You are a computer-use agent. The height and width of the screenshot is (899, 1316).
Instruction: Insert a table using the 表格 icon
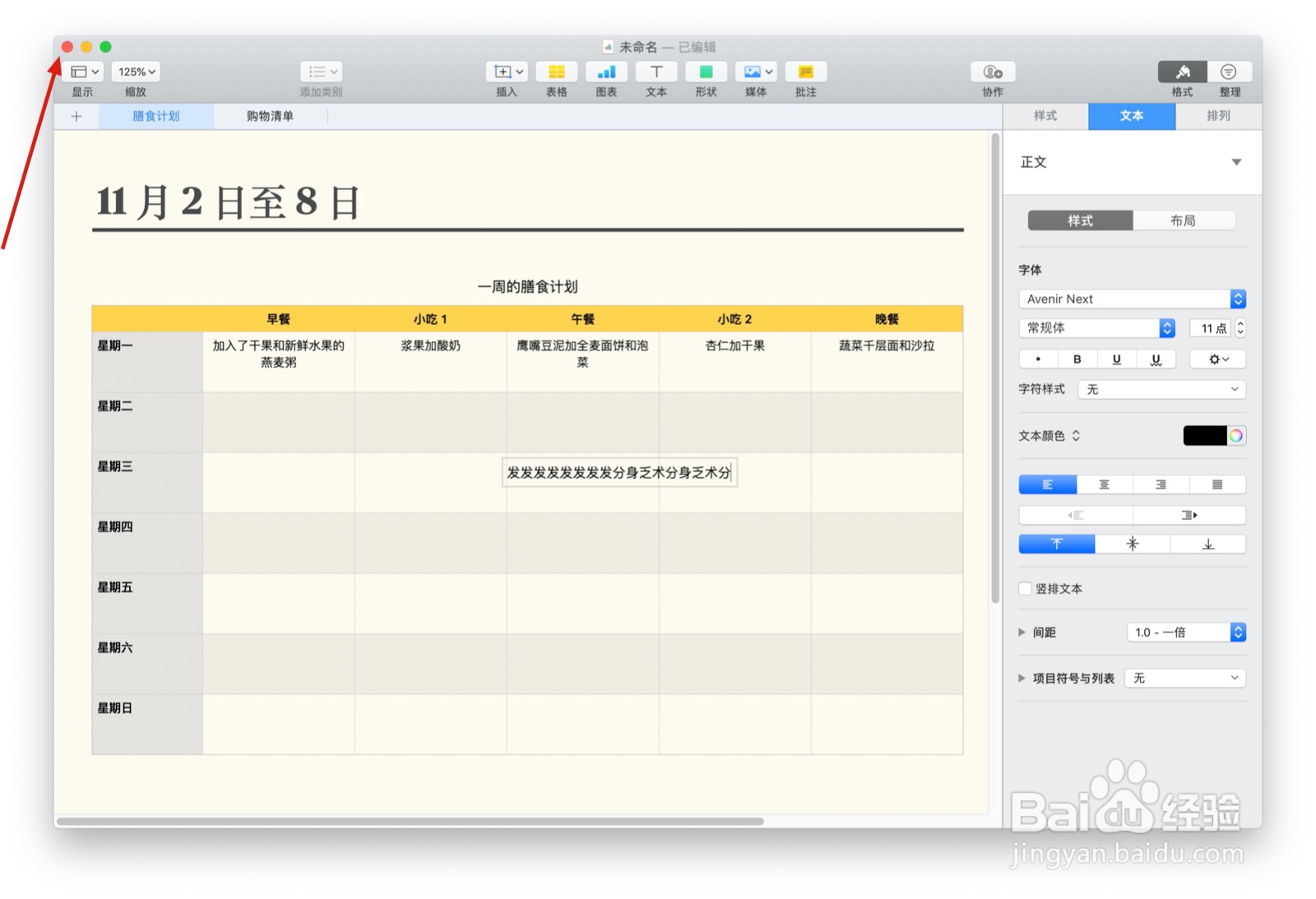point(557,72)
